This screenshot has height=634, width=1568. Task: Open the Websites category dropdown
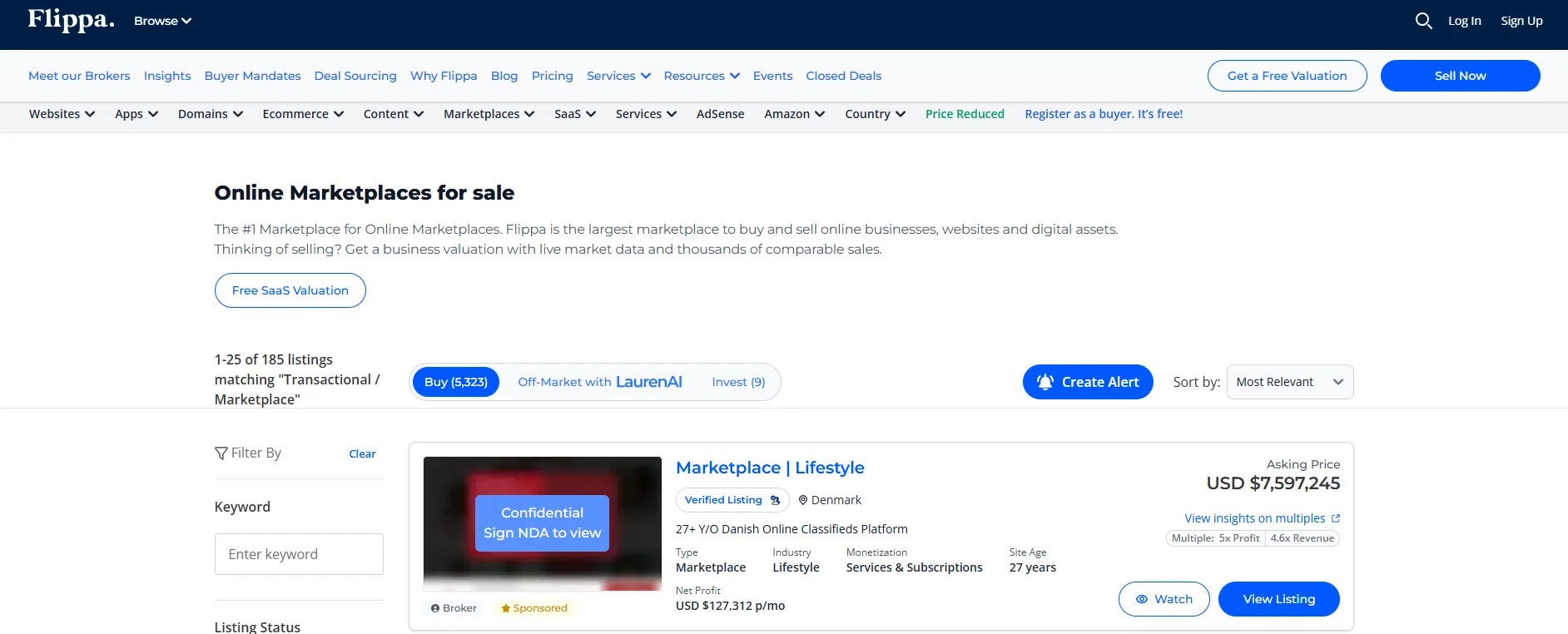(x=62, y=114)
